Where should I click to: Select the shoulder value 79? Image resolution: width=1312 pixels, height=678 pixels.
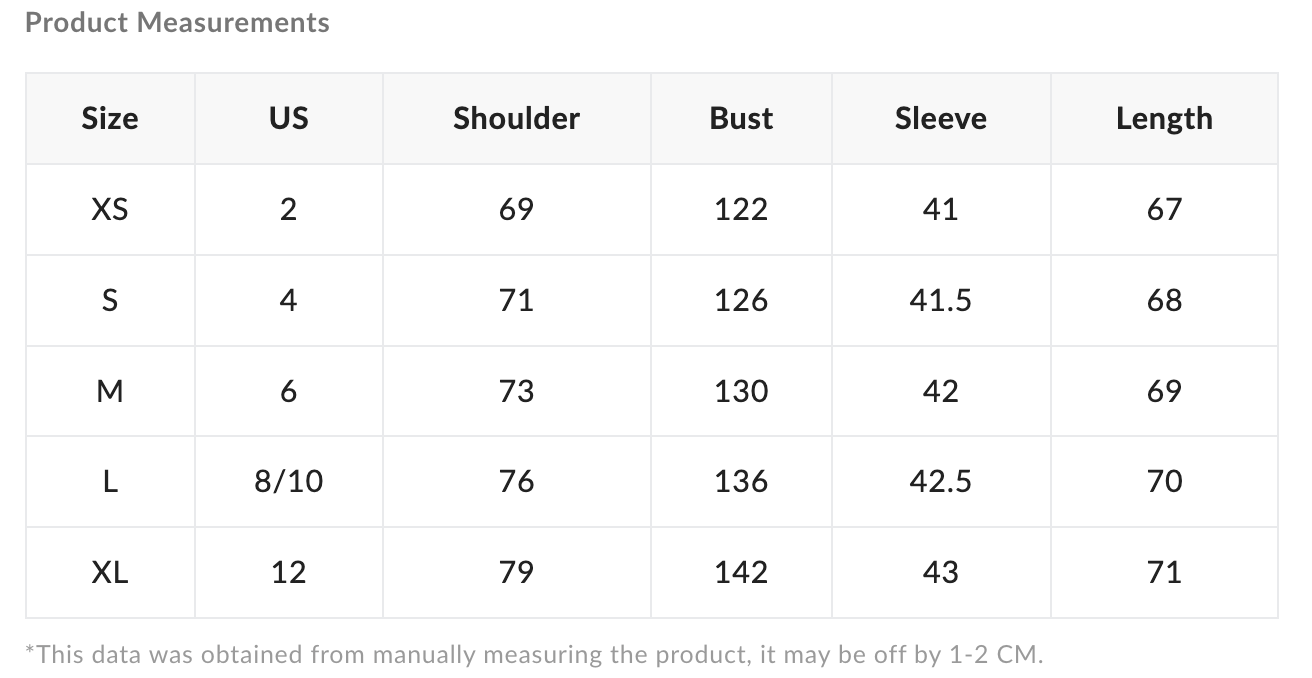click(516, 572)
